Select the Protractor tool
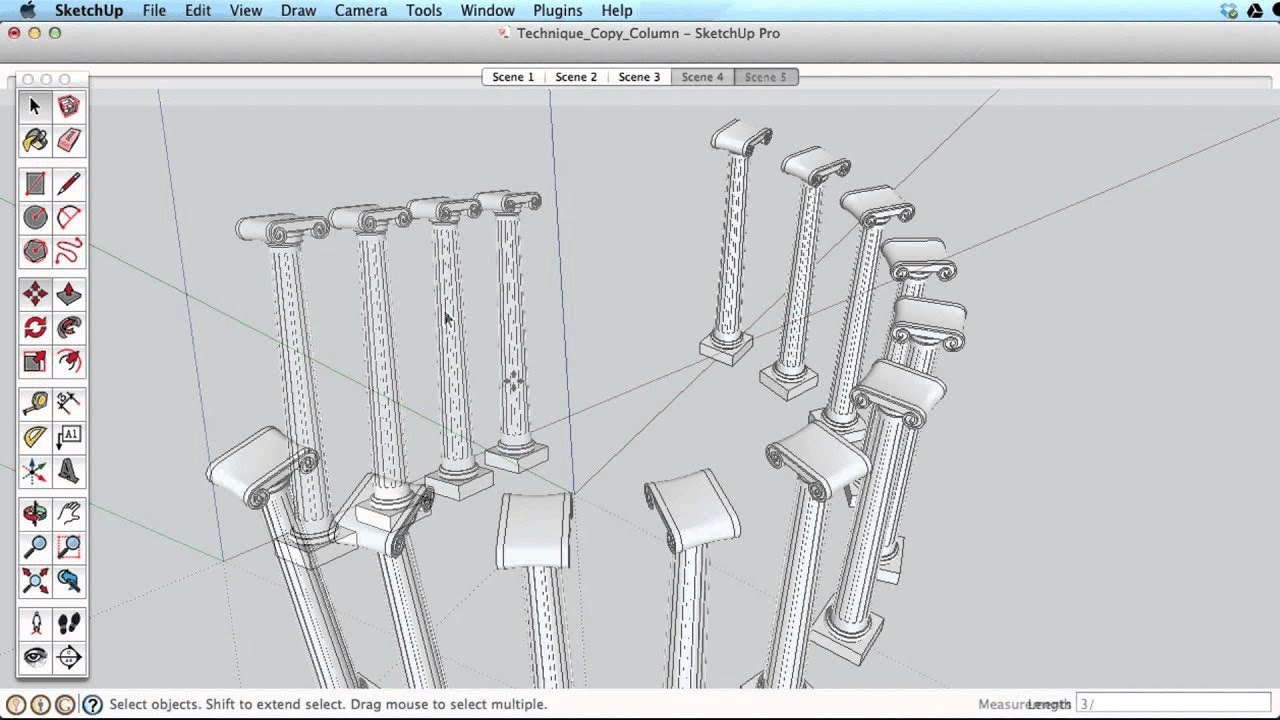The image size is (1280, 720). [35, 437]
